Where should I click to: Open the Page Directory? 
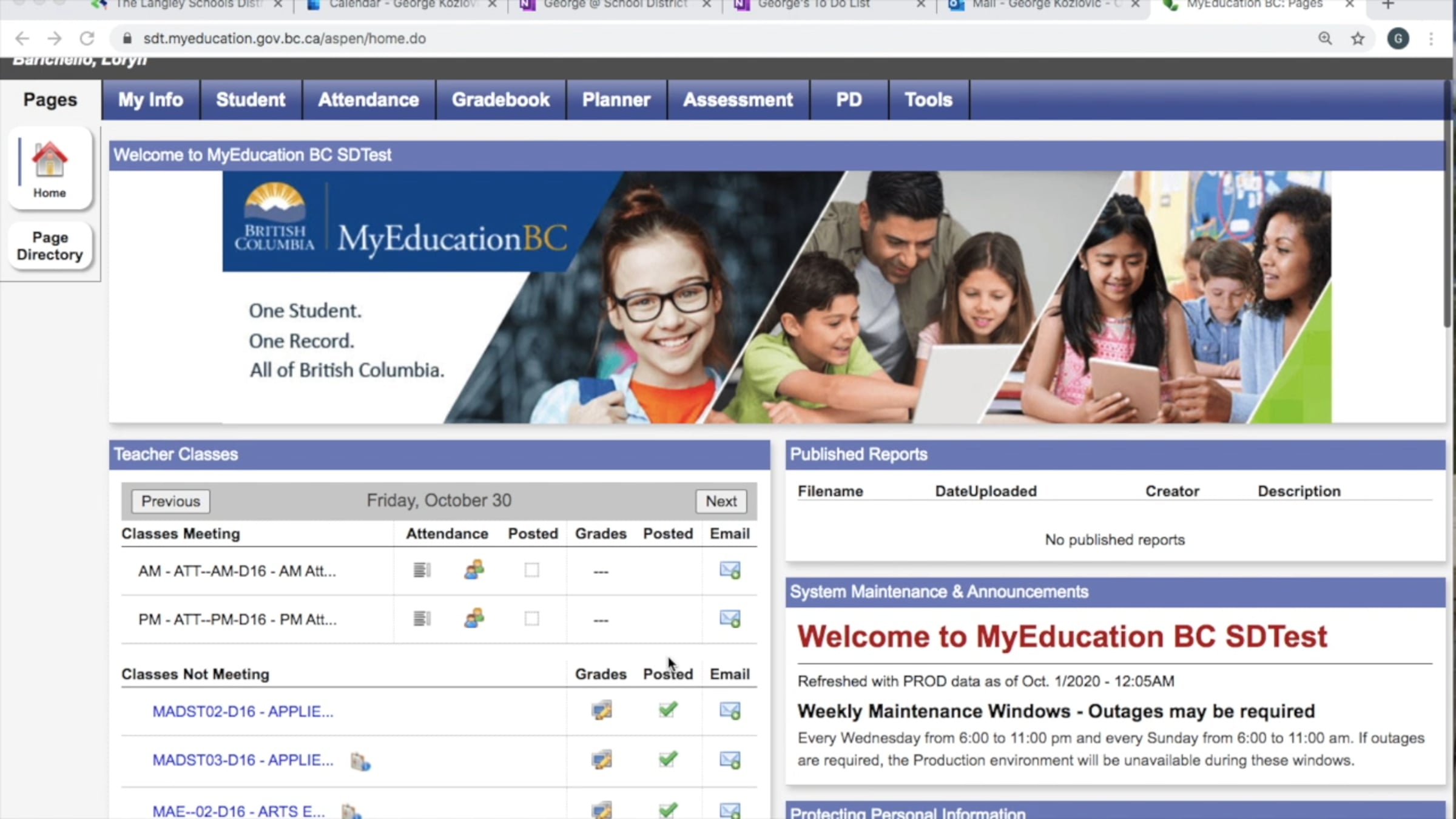click(50, 246)
